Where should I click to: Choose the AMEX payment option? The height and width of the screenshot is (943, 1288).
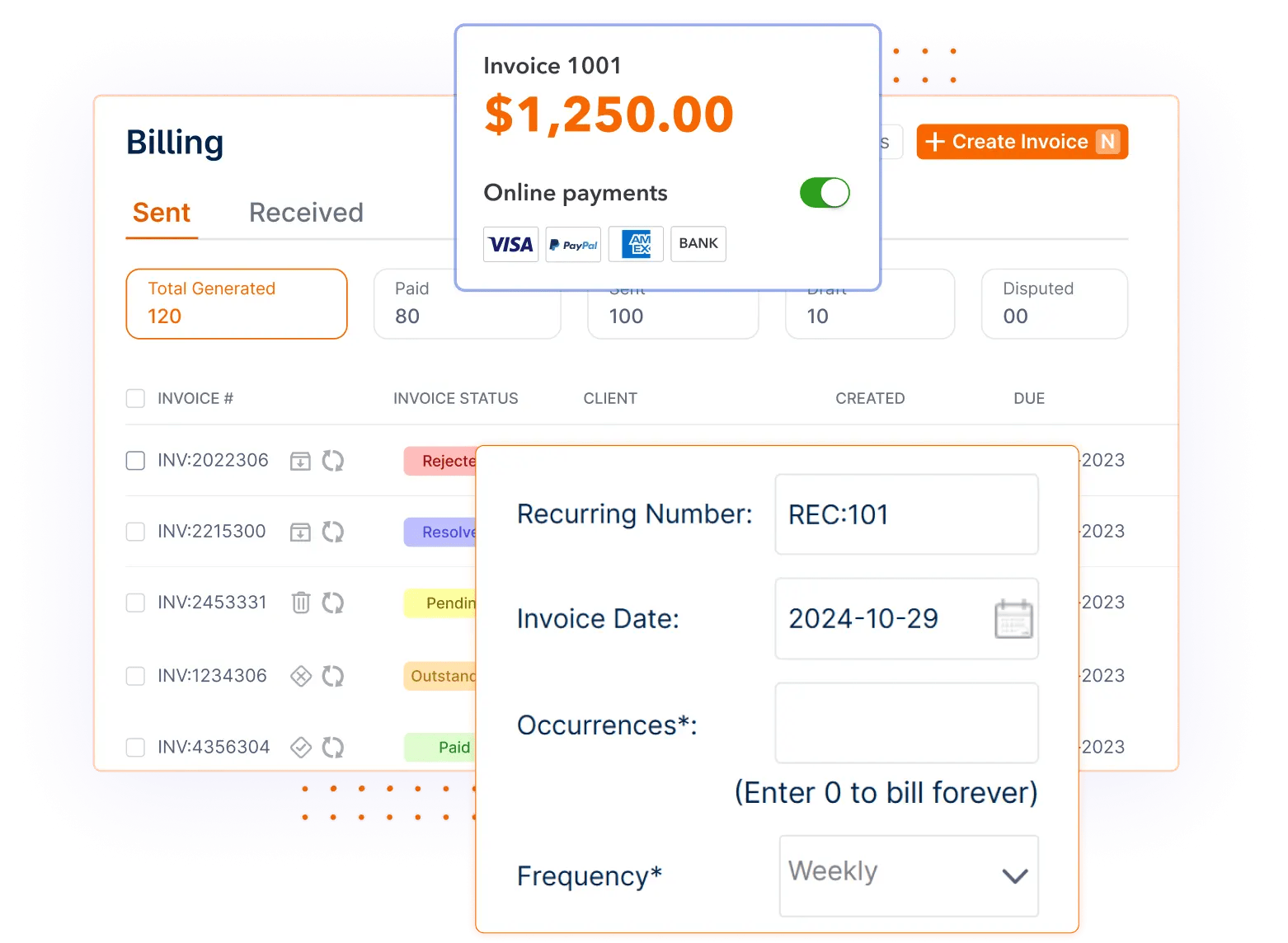pos(636,244)
